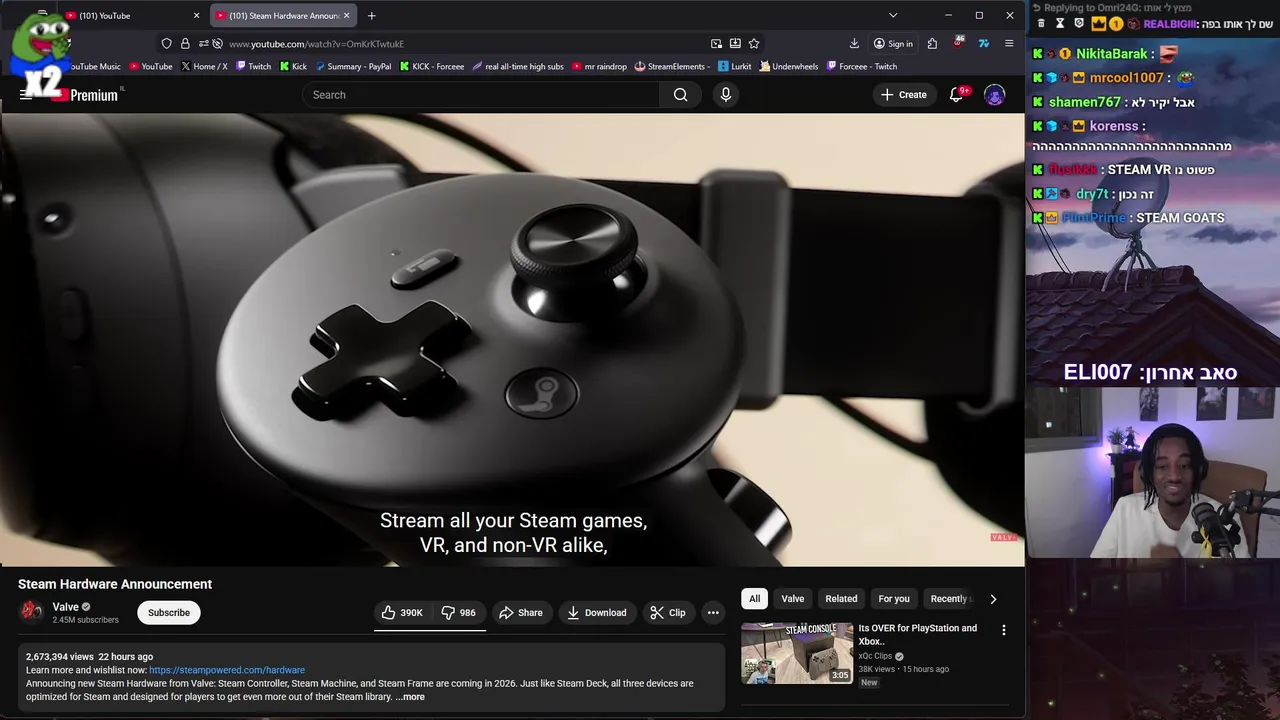This screenshot has width=1280, height=720.
Task: Select the Recently uploaded filter chip
Action: 949,599
